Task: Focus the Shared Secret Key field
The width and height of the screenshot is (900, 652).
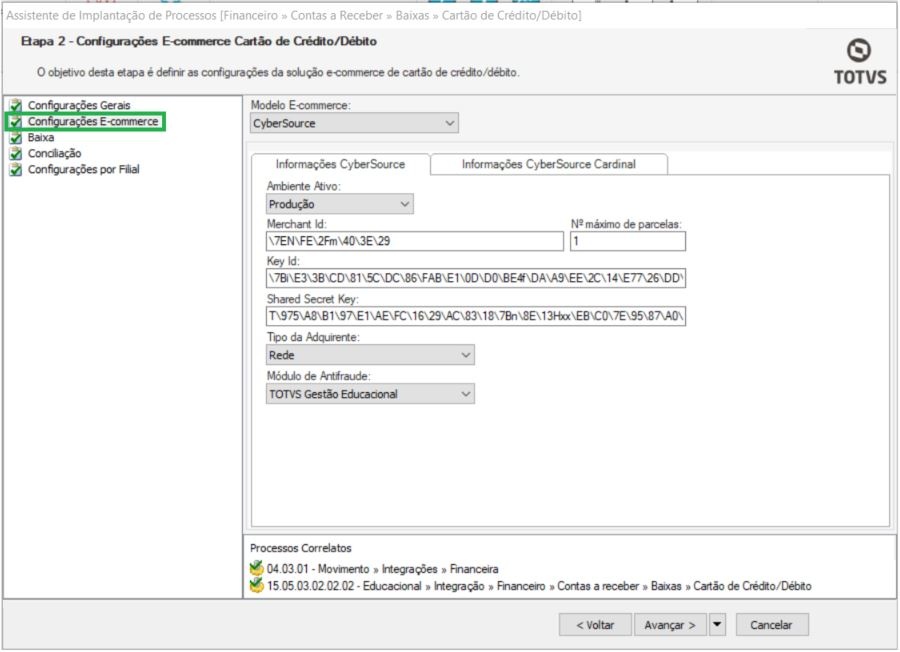Action: pos(476,316)
